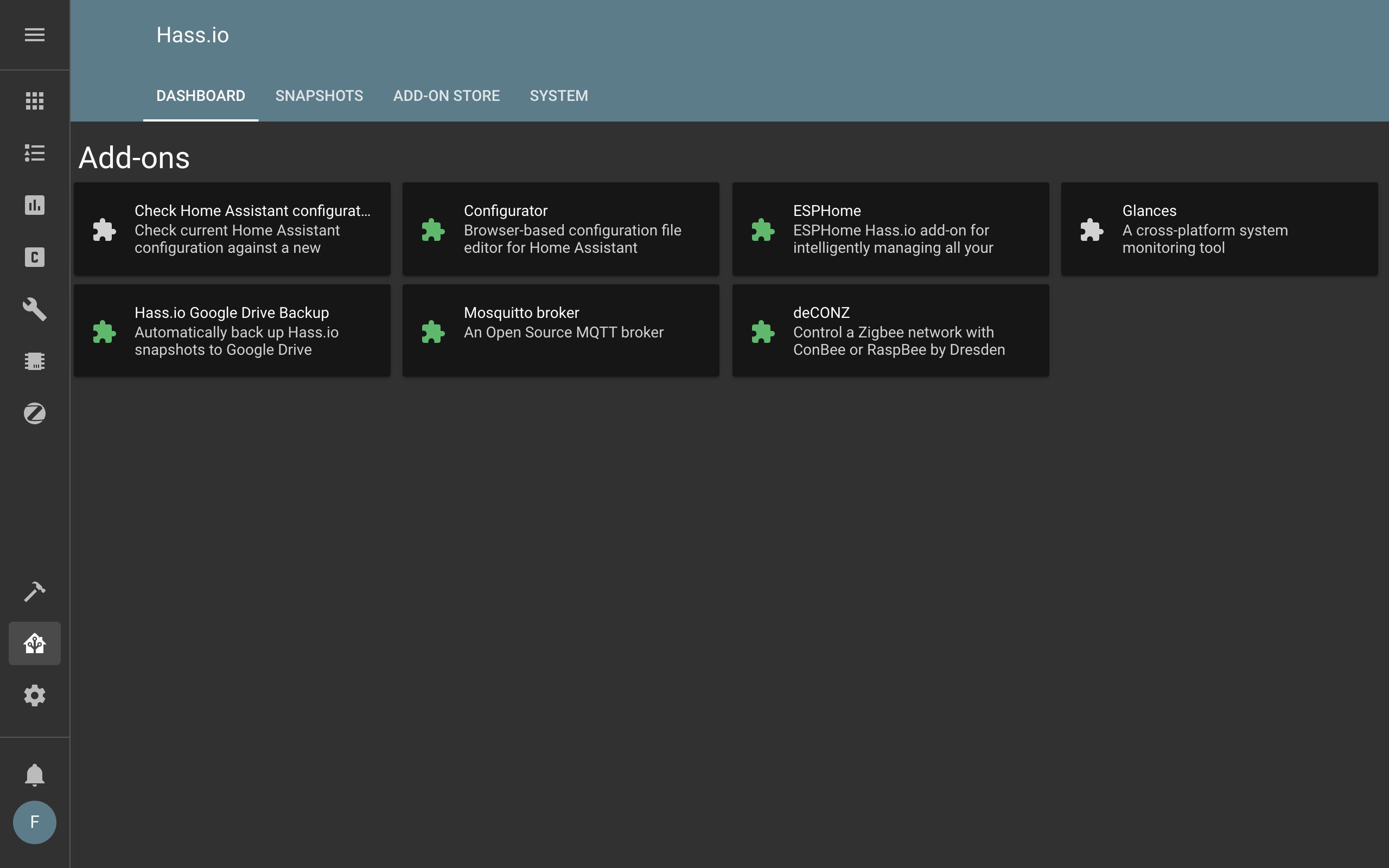Click the Configurator 'C' sidebar icon
1389x868 pixels.
34,257
